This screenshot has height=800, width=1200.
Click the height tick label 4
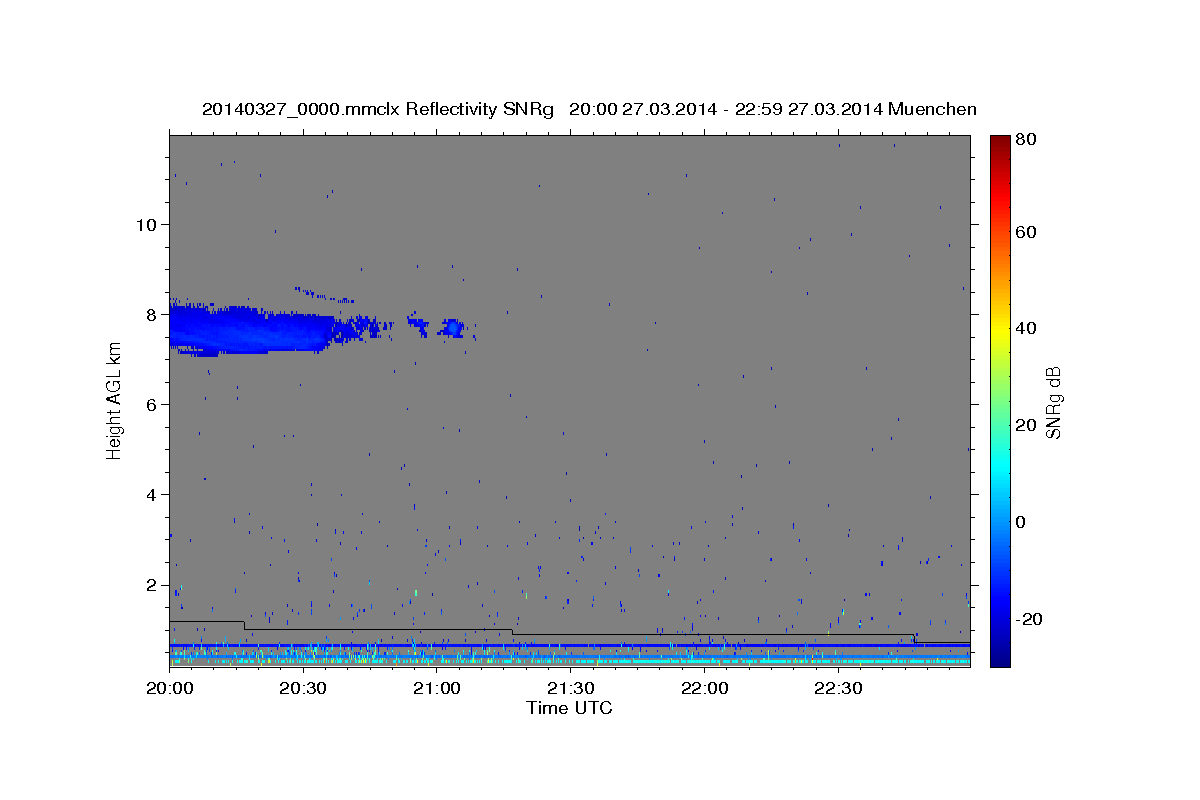click(153, 495)
